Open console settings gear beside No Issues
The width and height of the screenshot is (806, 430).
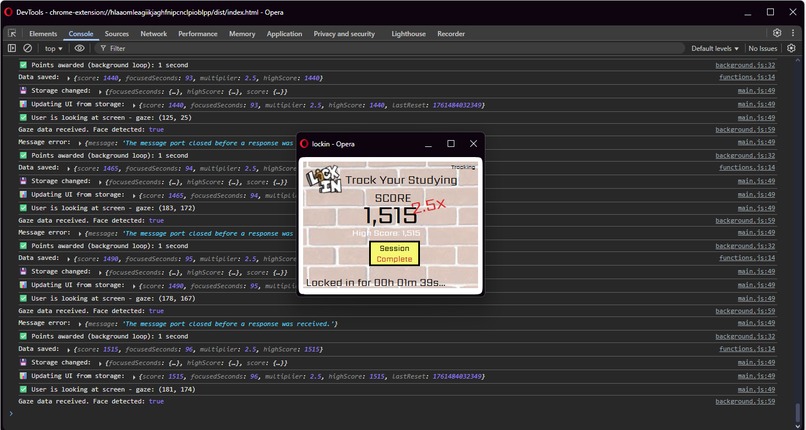791,48
